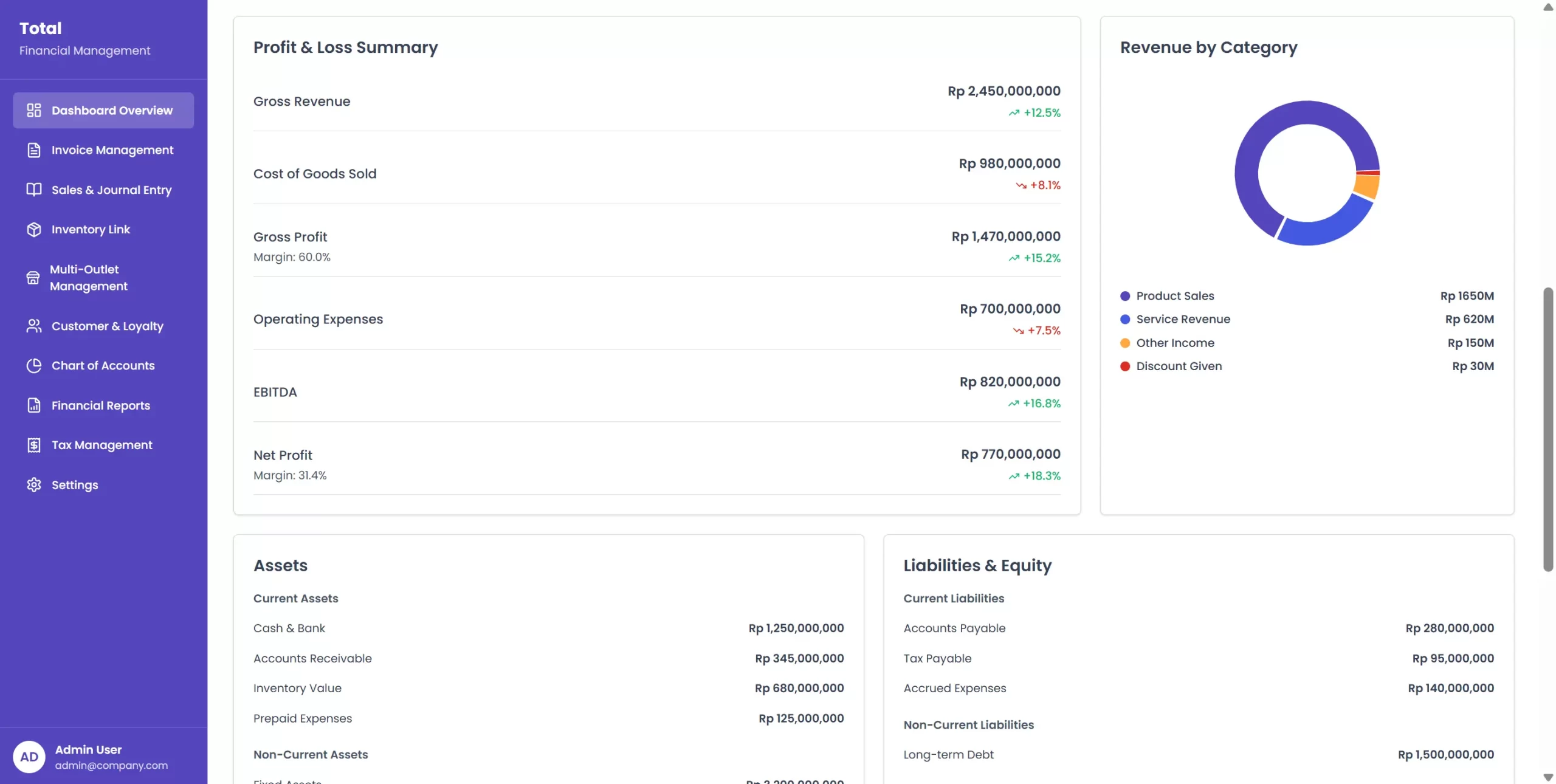Click the vertical scrollbar thumb
The image size is (1556, 784).
click(1548, 429)
